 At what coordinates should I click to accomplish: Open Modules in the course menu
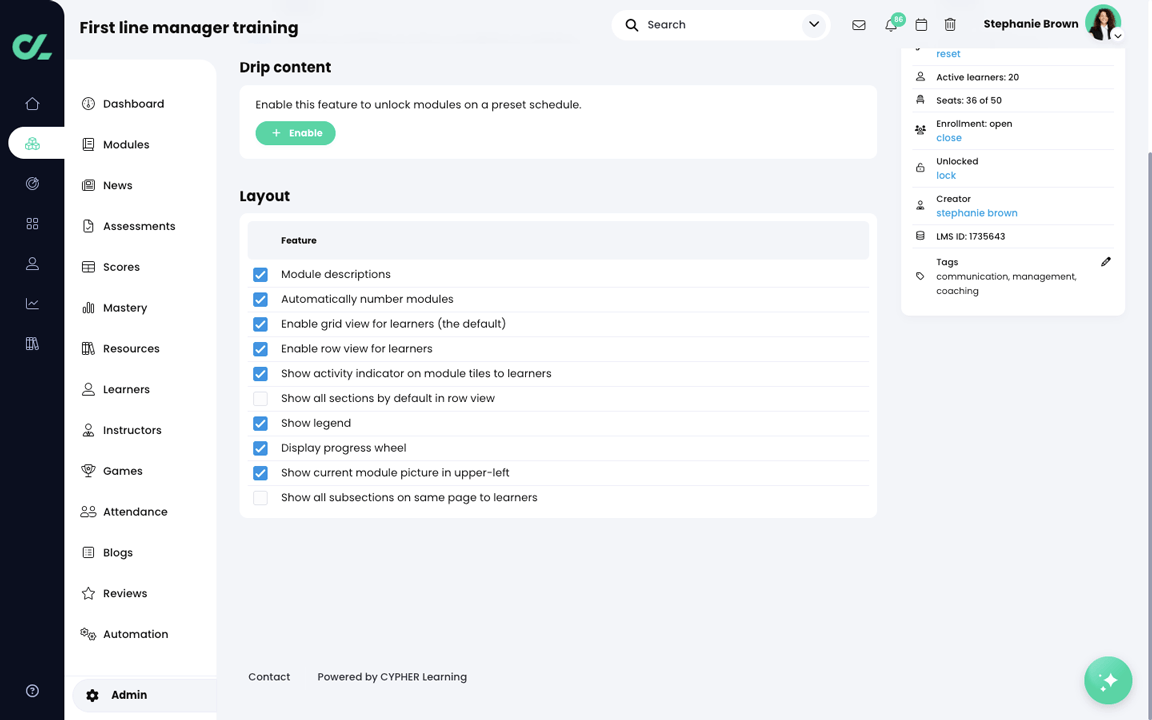click(x=126, y=145)
